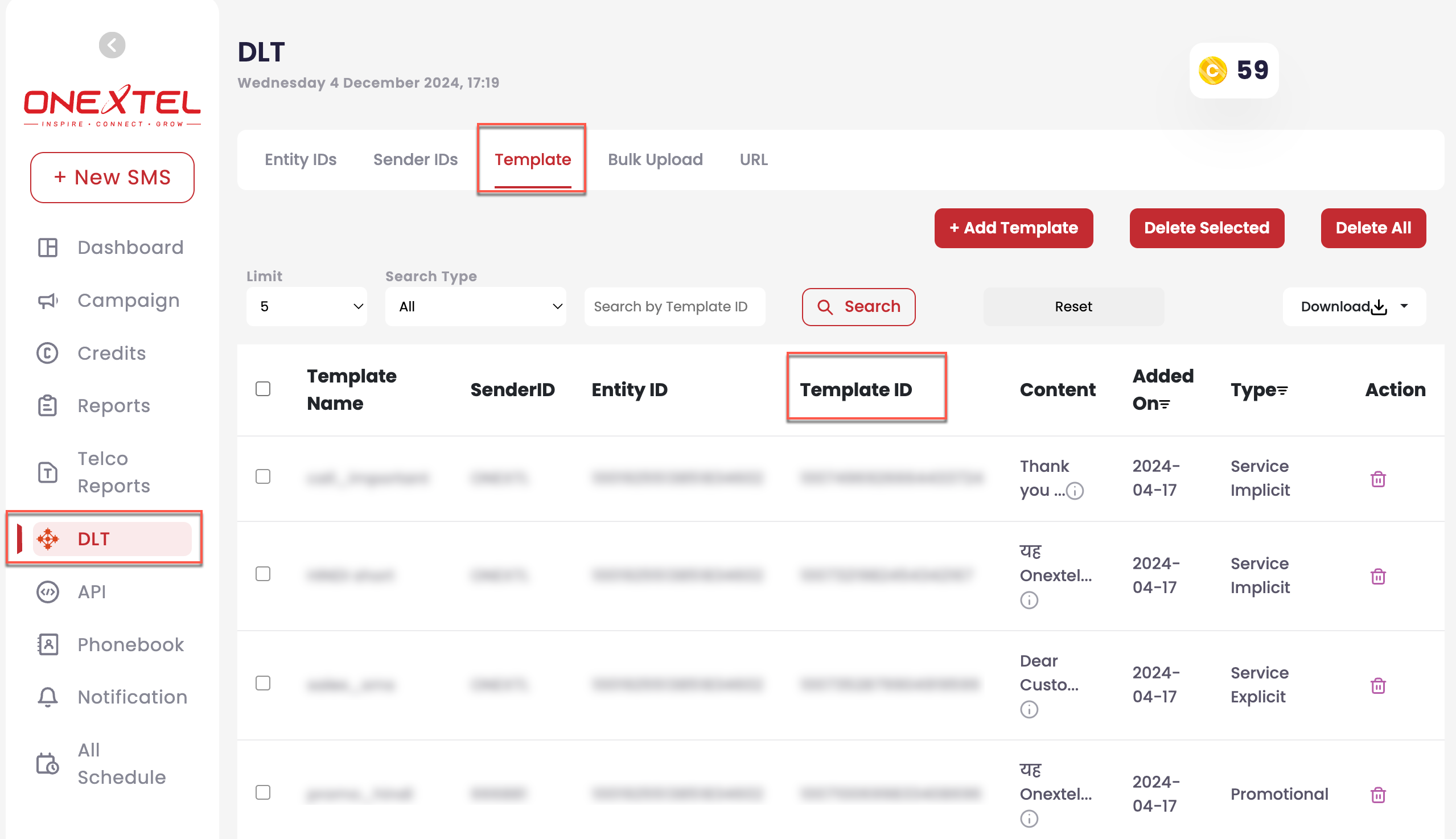This screenshot has width=1456, height=839.
Task: Click the Phonebook contact icon
Action: point(48,644)
